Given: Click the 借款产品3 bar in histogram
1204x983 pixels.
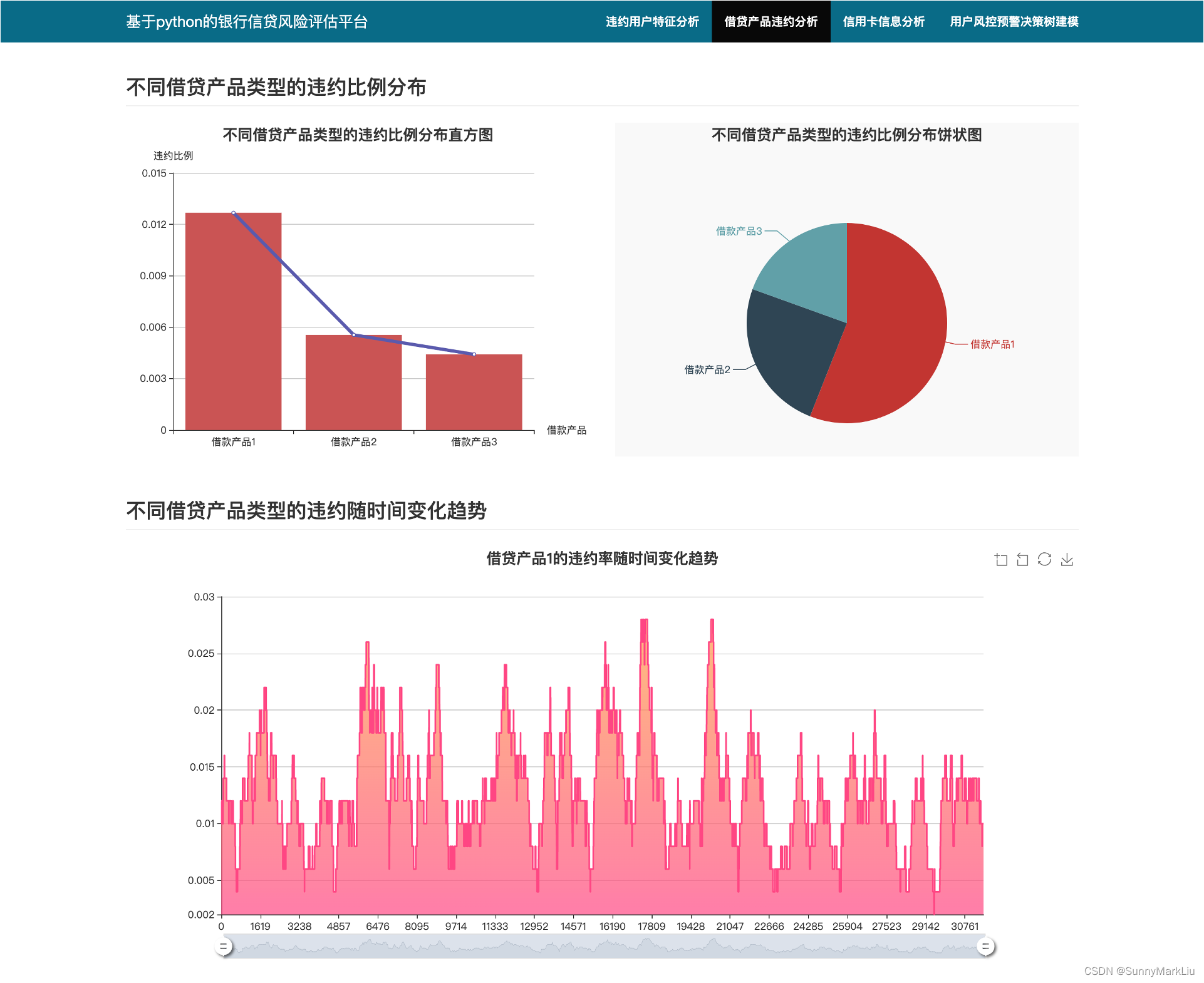Looking at the screenshot, I should pos(474,393).
